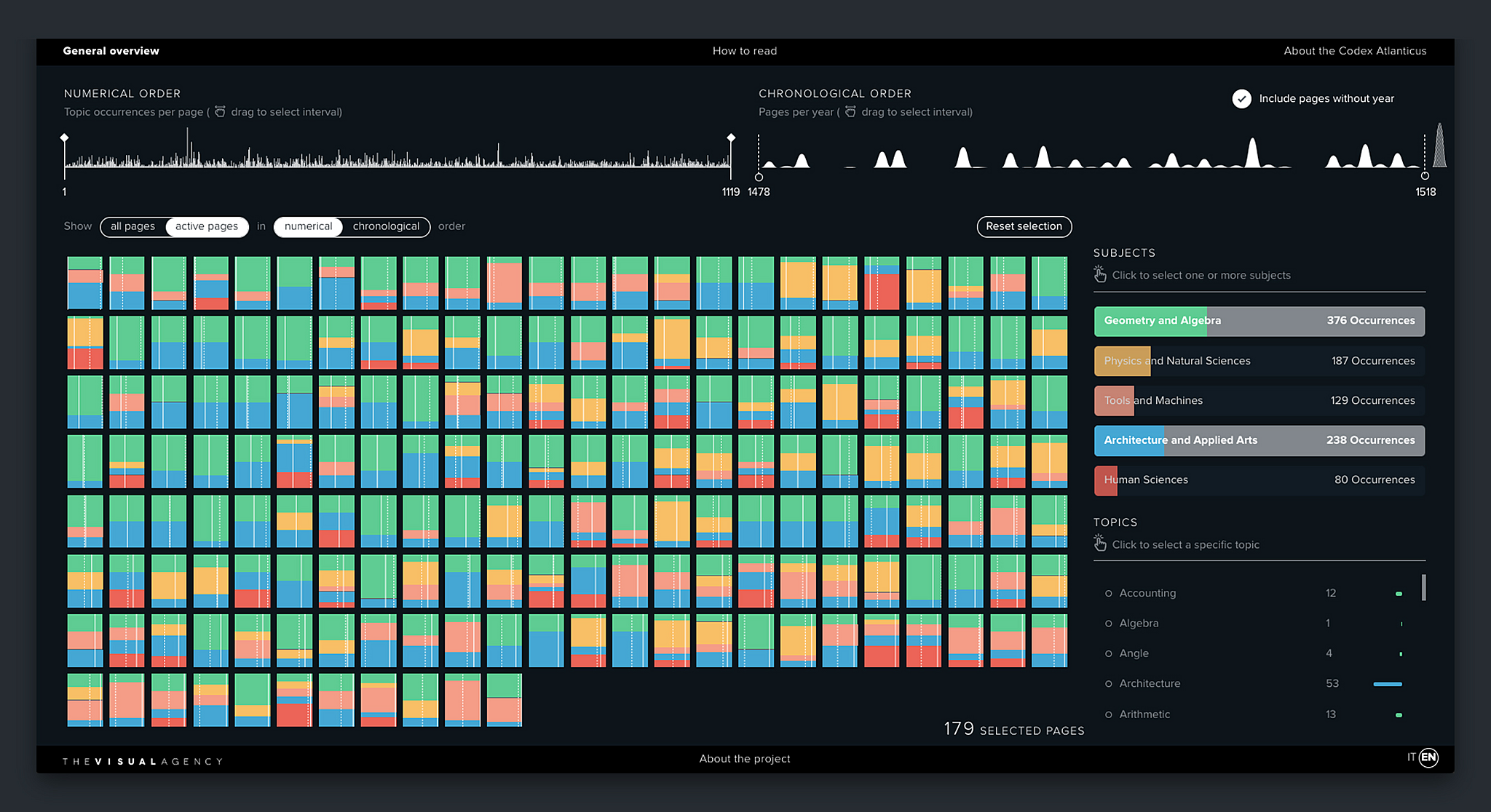This screenshot has width=1491, height=812.
Task: Choose numerical order option
Action: click(309, 226)
